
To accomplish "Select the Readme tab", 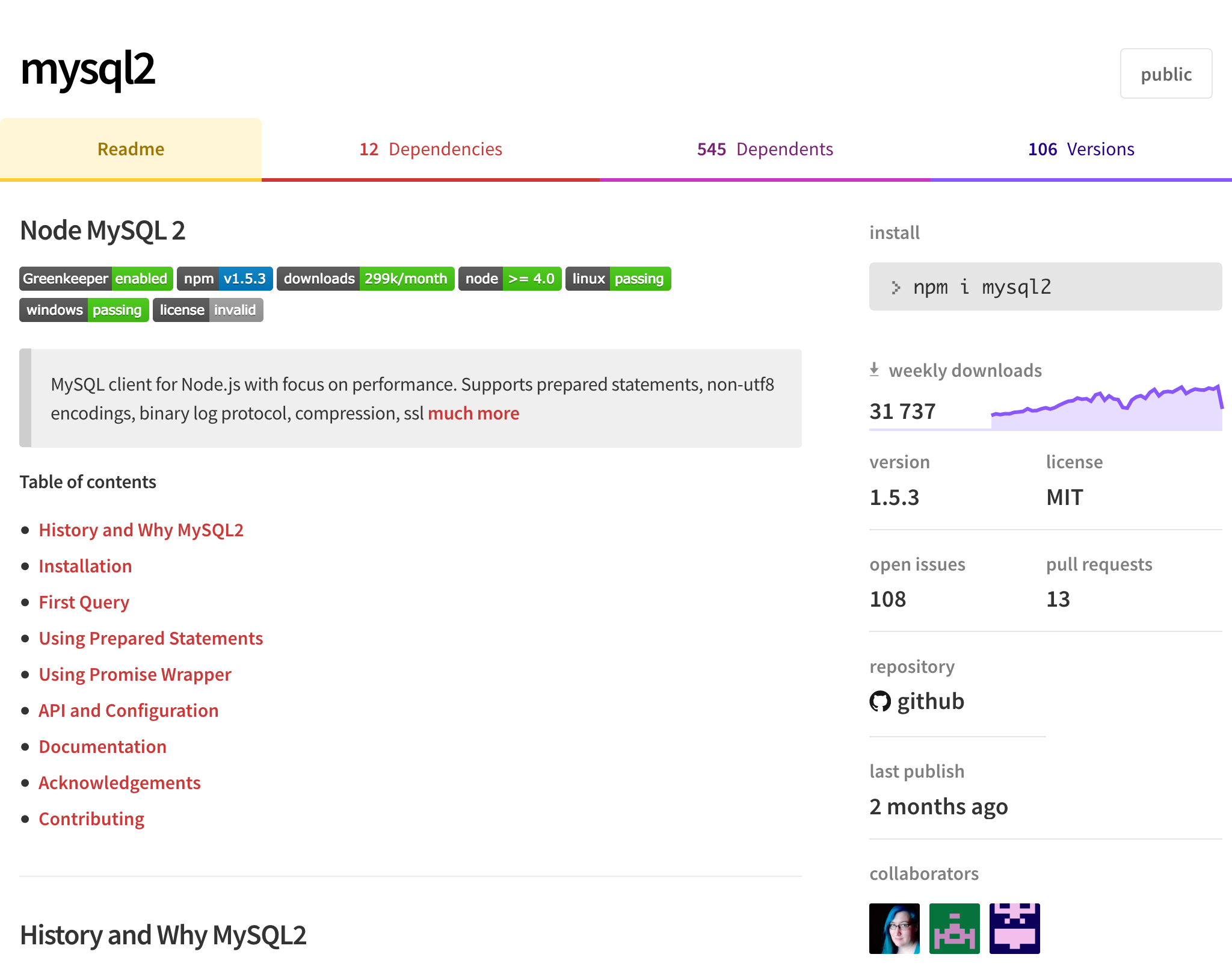I will click(131, 149).
